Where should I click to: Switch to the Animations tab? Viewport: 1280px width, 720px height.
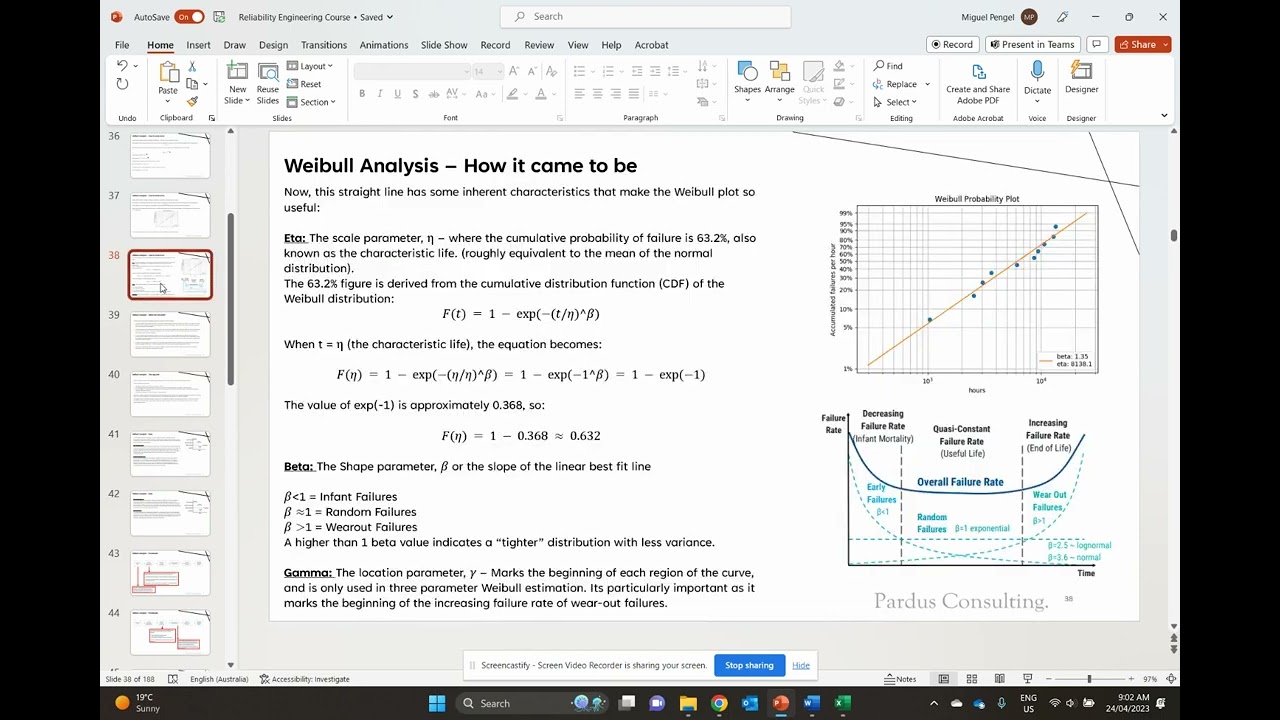click(x=384, y=45)
